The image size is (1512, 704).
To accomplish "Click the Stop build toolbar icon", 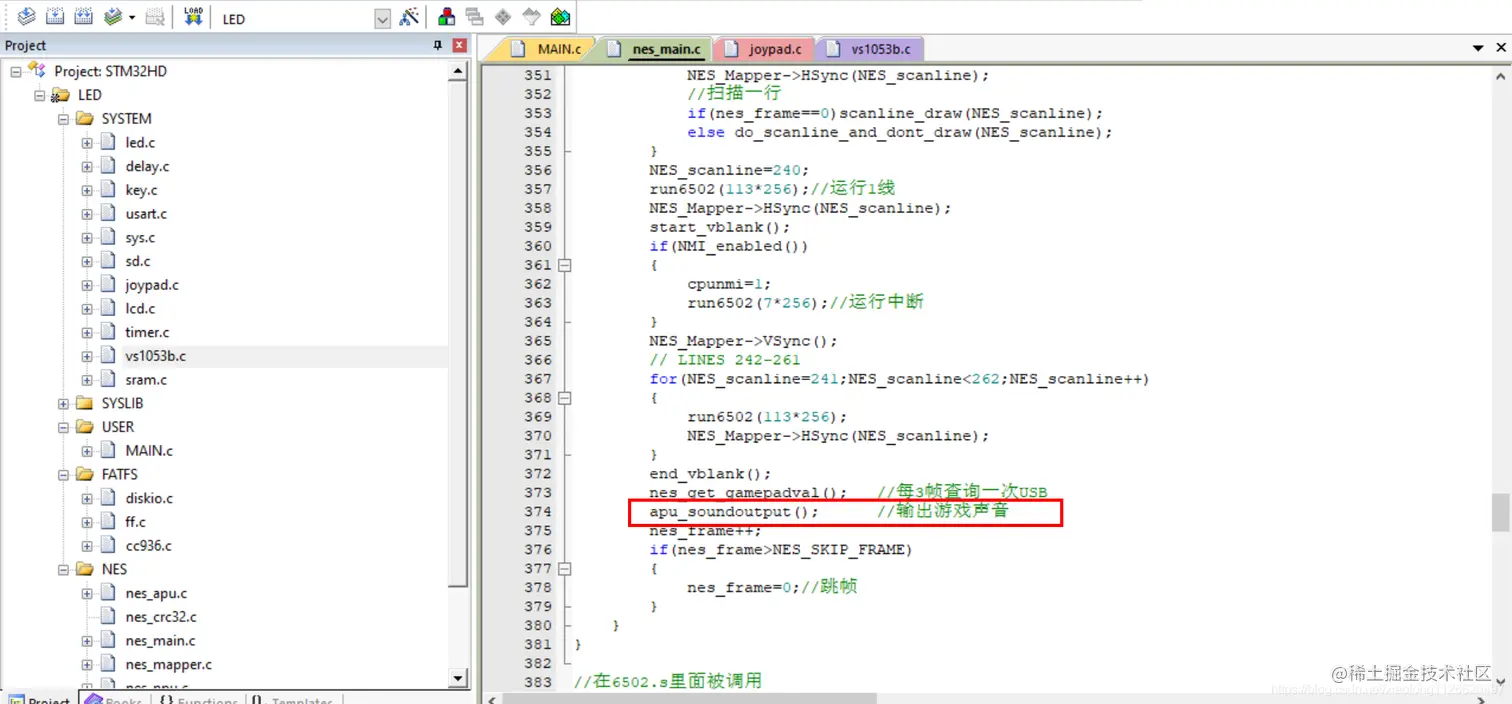I will (154, 17).
